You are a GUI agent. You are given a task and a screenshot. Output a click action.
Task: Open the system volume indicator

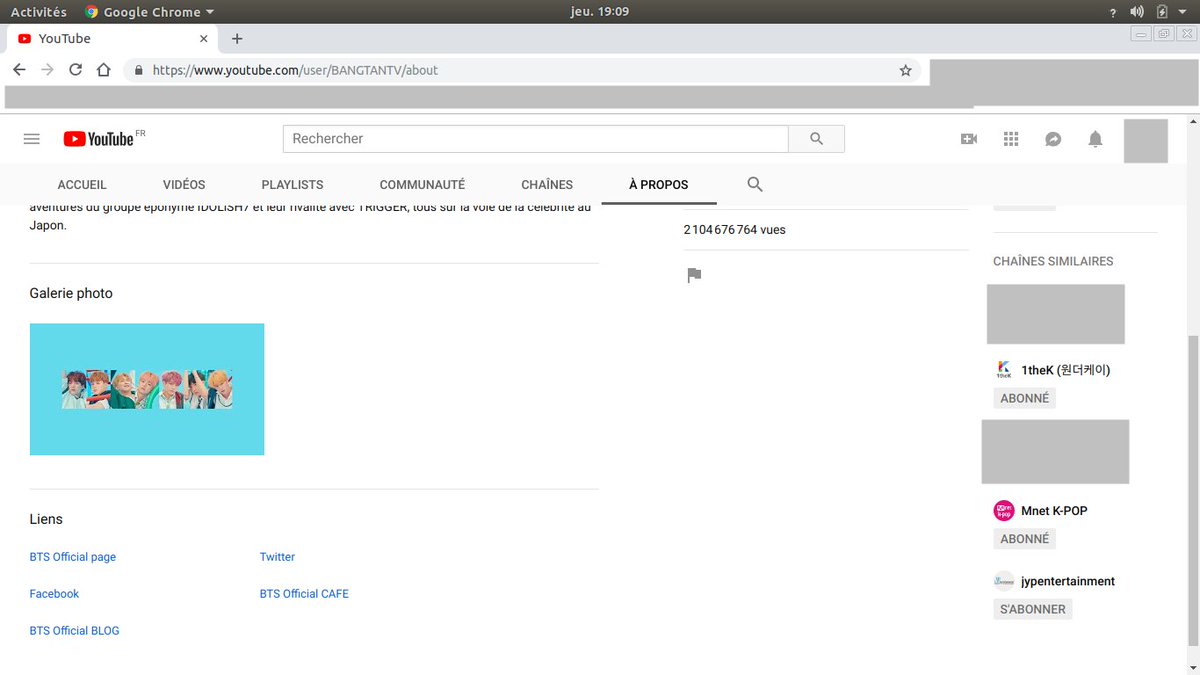[1137, 12]
